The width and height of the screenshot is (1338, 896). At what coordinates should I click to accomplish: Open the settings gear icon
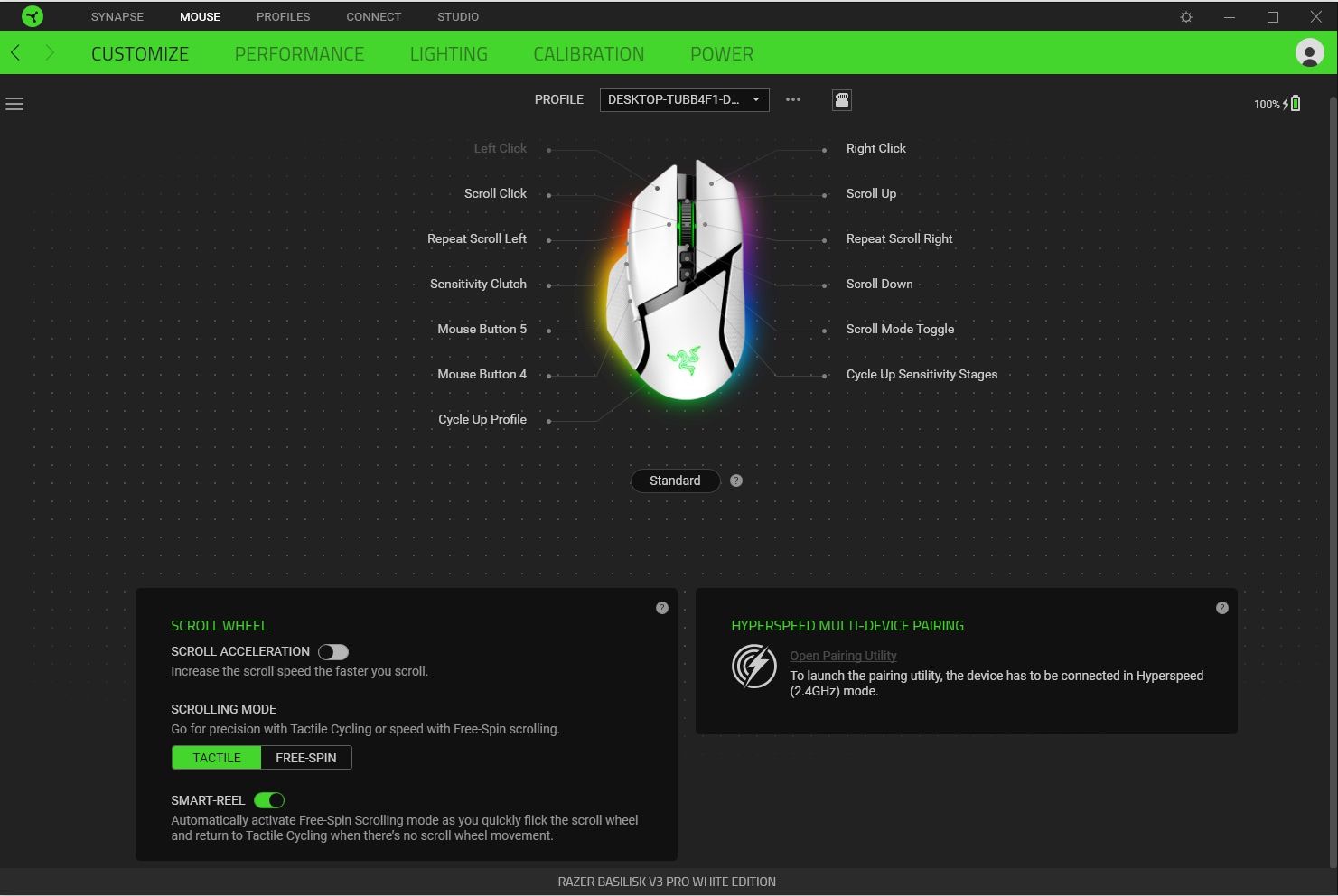(1186, 17)
